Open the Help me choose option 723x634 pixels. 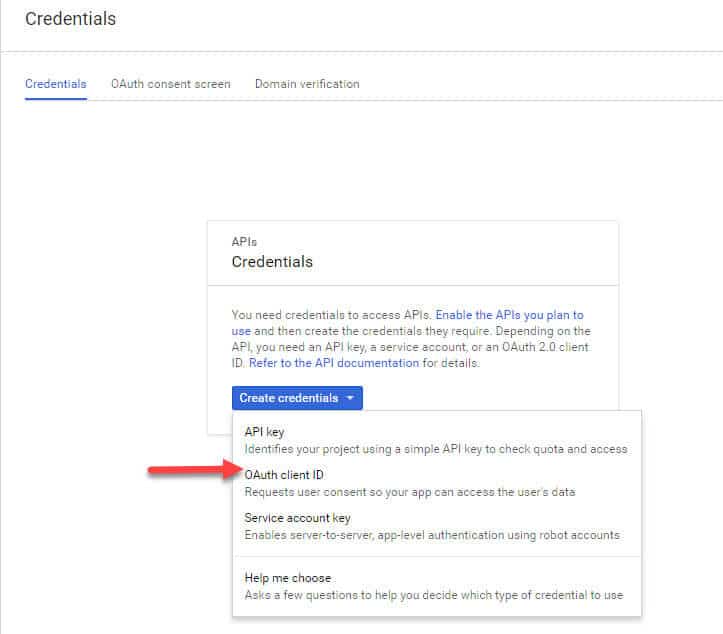coord(437,586)
